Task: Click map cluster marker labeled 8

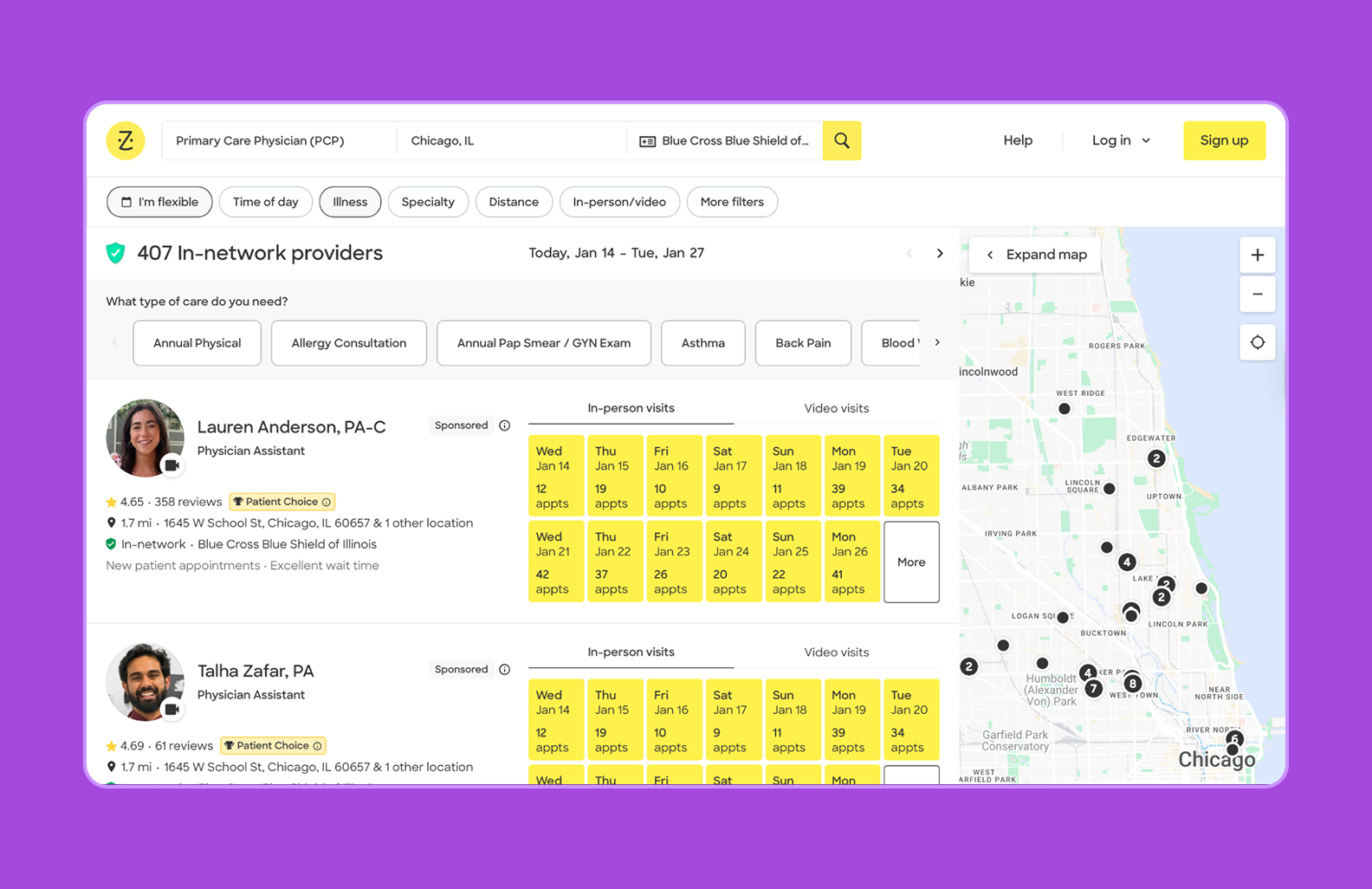Action: click(1132, 684)
